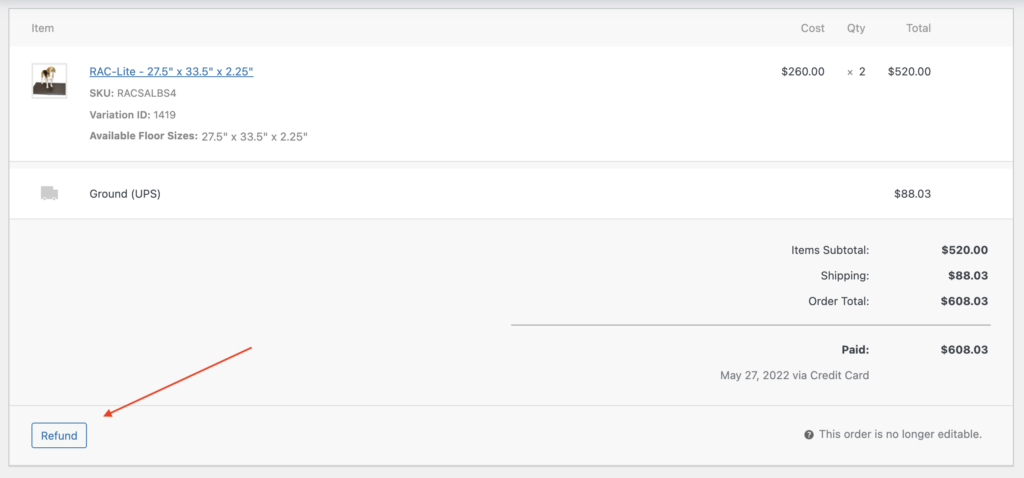The height and width of the screenshot is (478, 1024).
Task: Click the Order Total $608.03 amount
Action: tap(964, 302)
